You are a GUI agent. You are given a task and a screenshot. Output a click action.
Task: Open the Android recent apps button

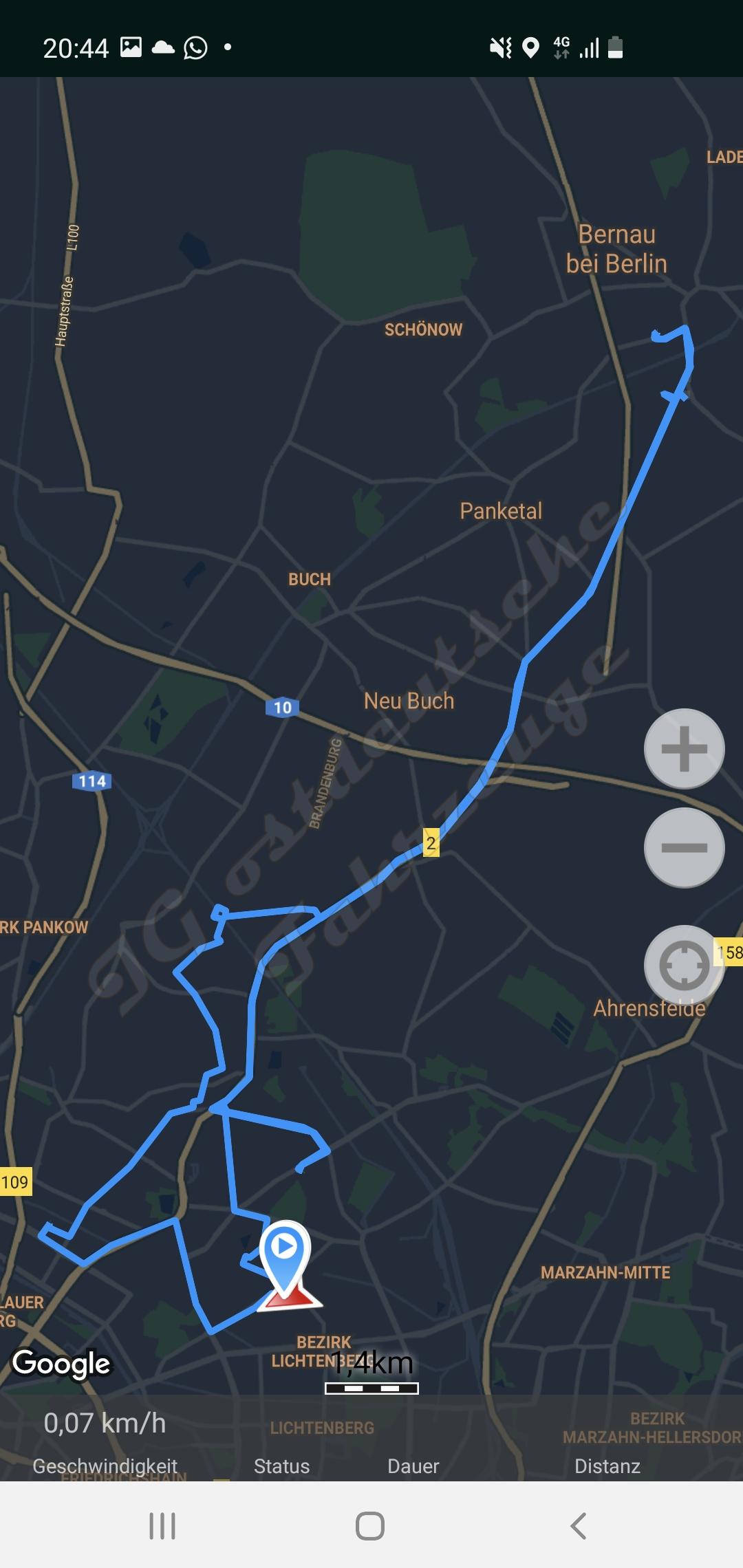tap(162, 1525)
